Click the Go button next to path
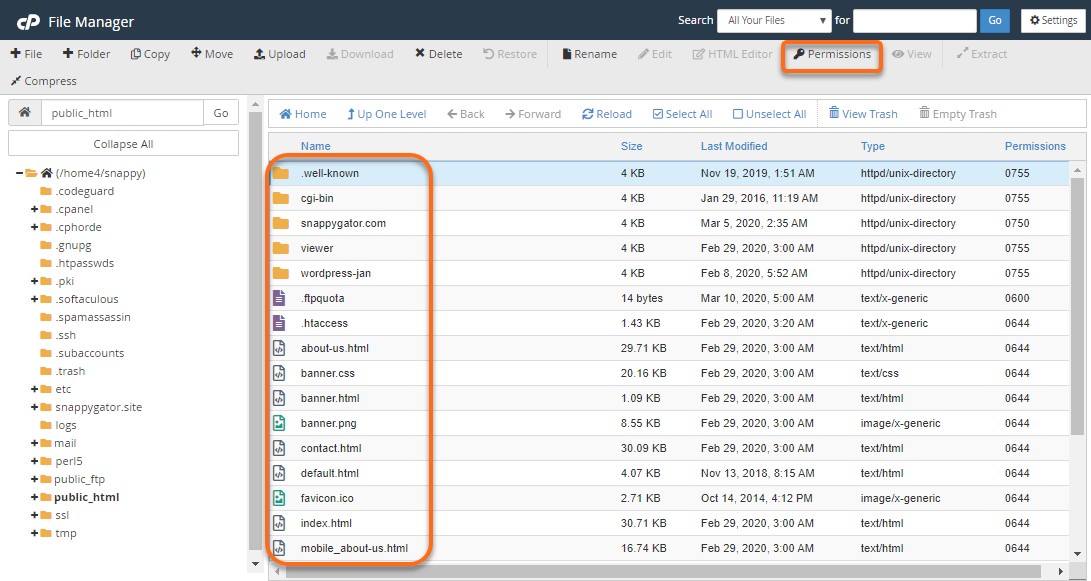The image size is (1091, 581). coord(221,112)
